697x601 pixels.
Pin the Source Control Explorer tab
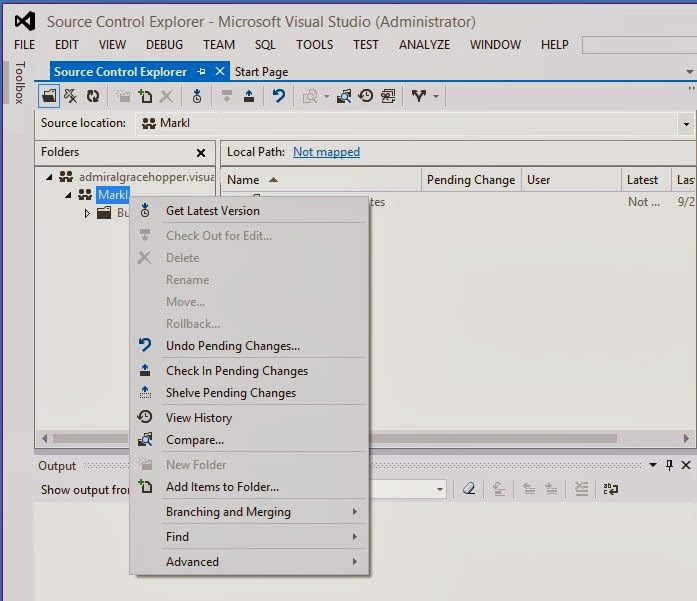(202, 71)
